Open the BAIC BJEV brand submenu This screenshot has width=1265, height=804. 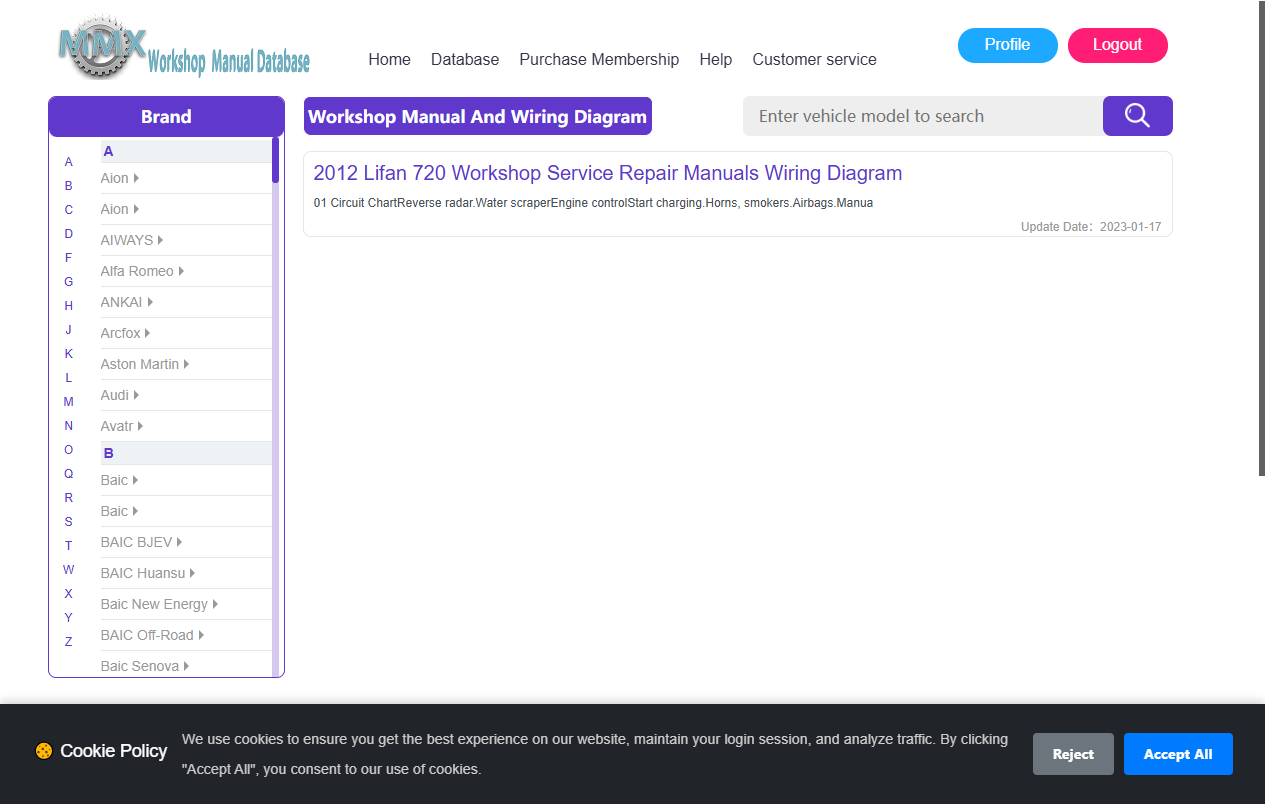[141, 542]
